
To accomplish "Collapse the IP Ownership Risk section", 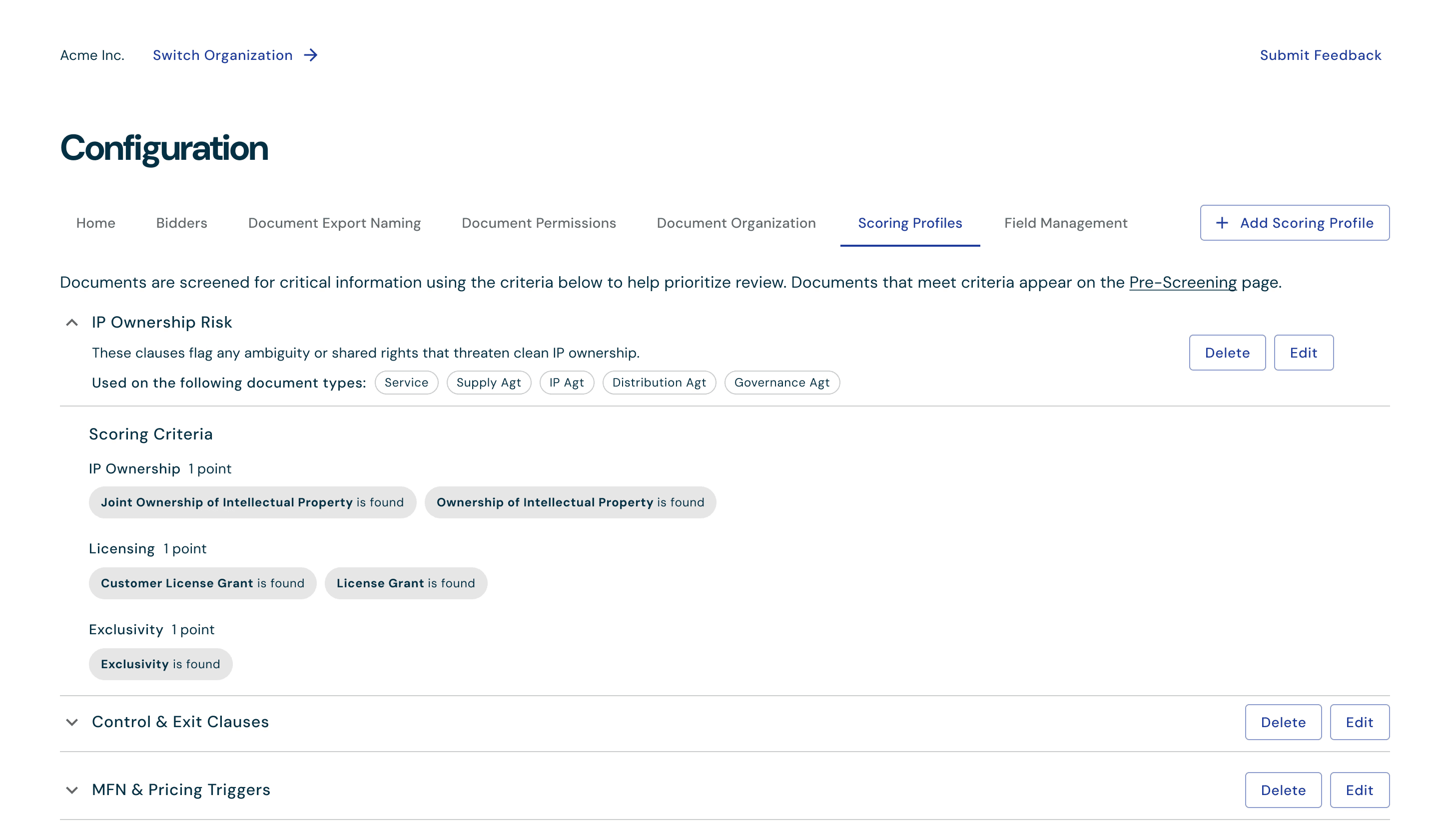I will (x=72, y=323).
